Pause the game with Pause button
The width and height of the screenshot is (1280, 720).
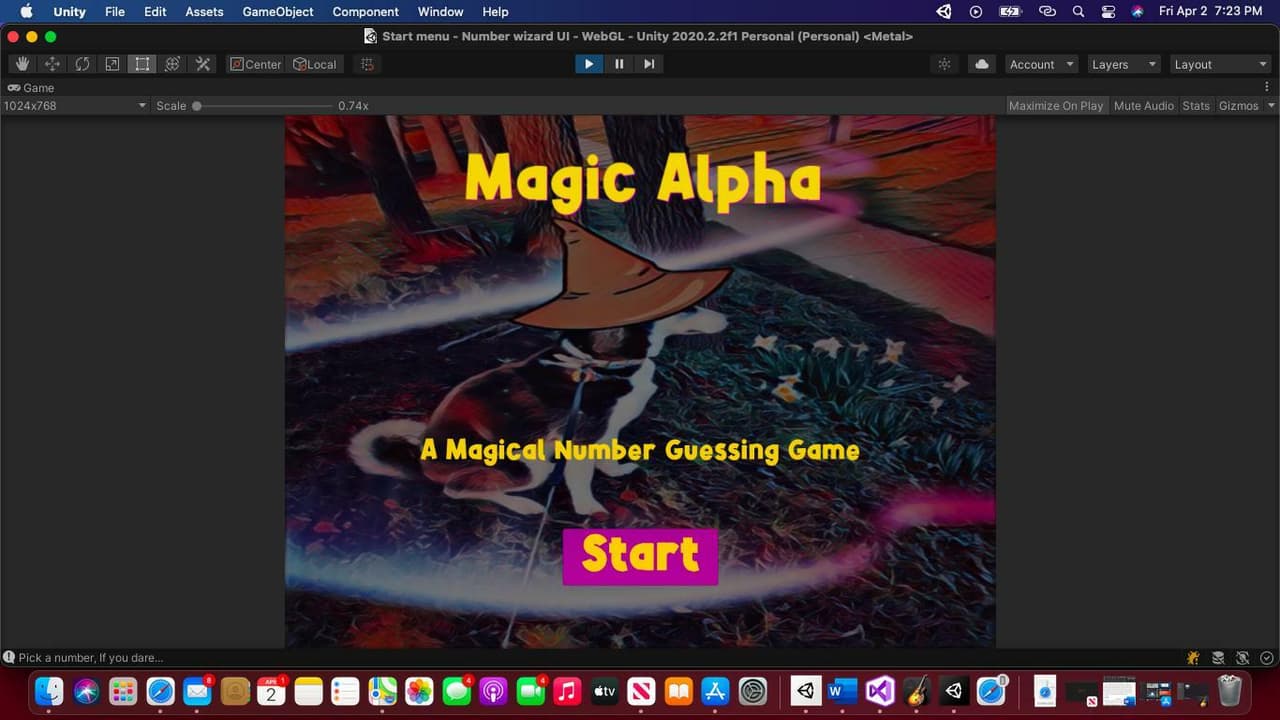[x=619, y=64]
